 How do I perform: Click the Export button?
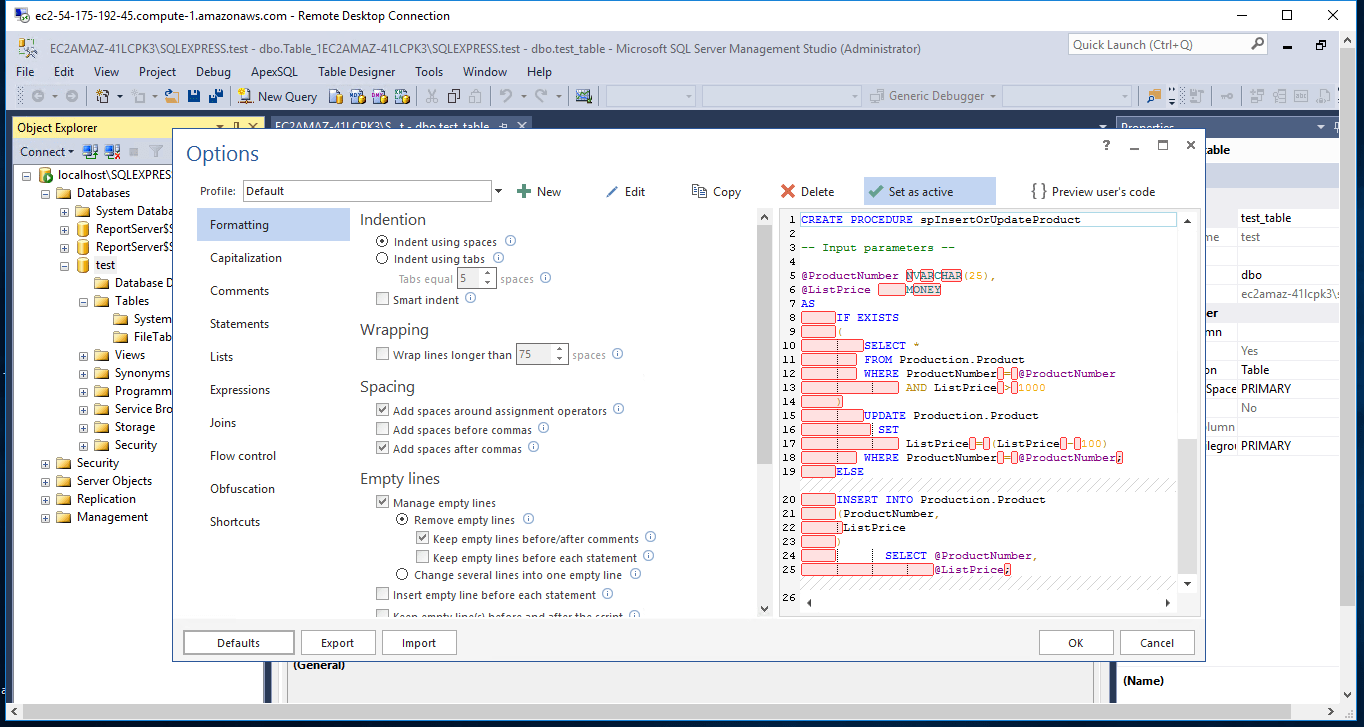point(337,643)
